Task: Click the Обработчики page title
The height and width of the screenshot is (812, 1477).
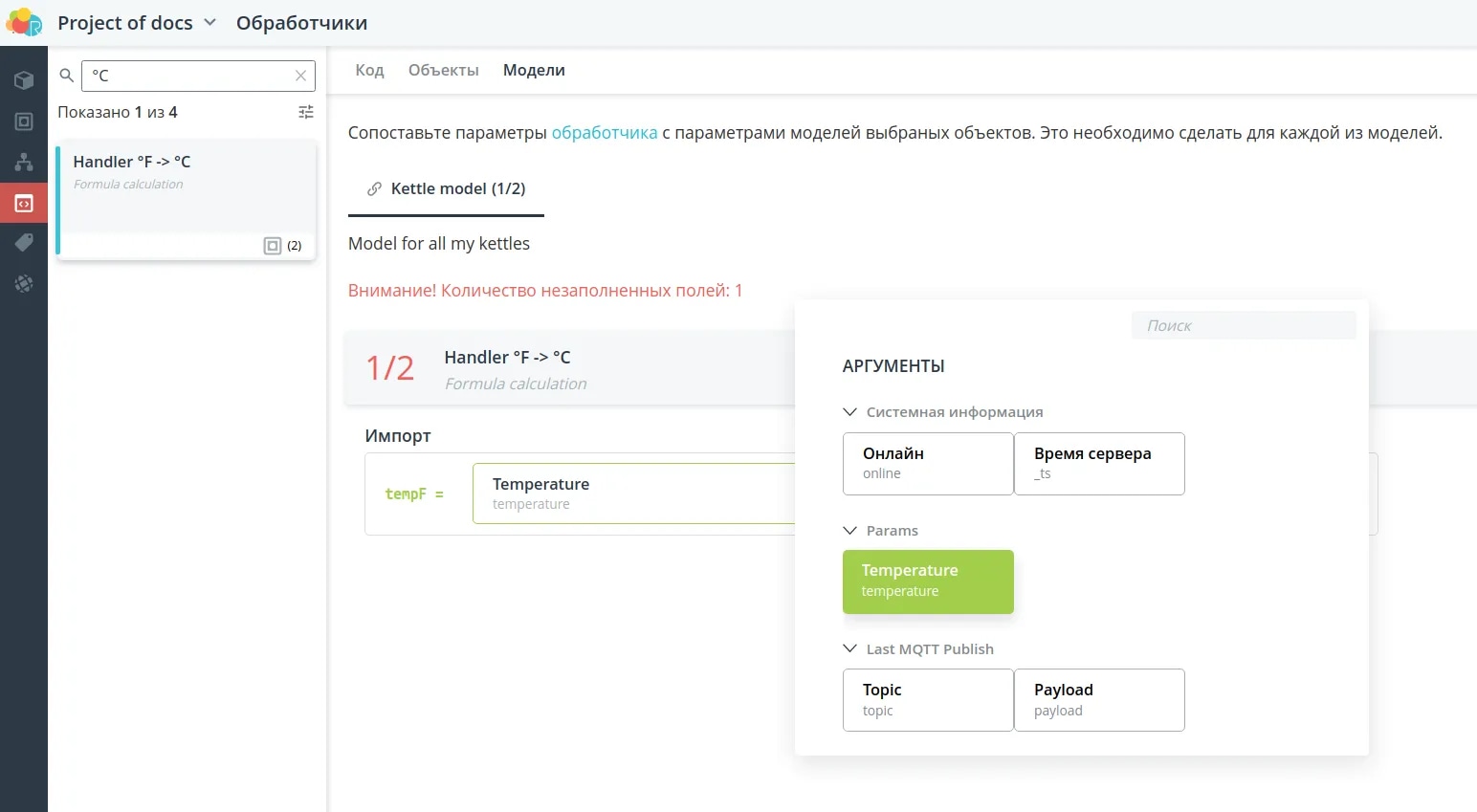Action: (x=301, y=23)
